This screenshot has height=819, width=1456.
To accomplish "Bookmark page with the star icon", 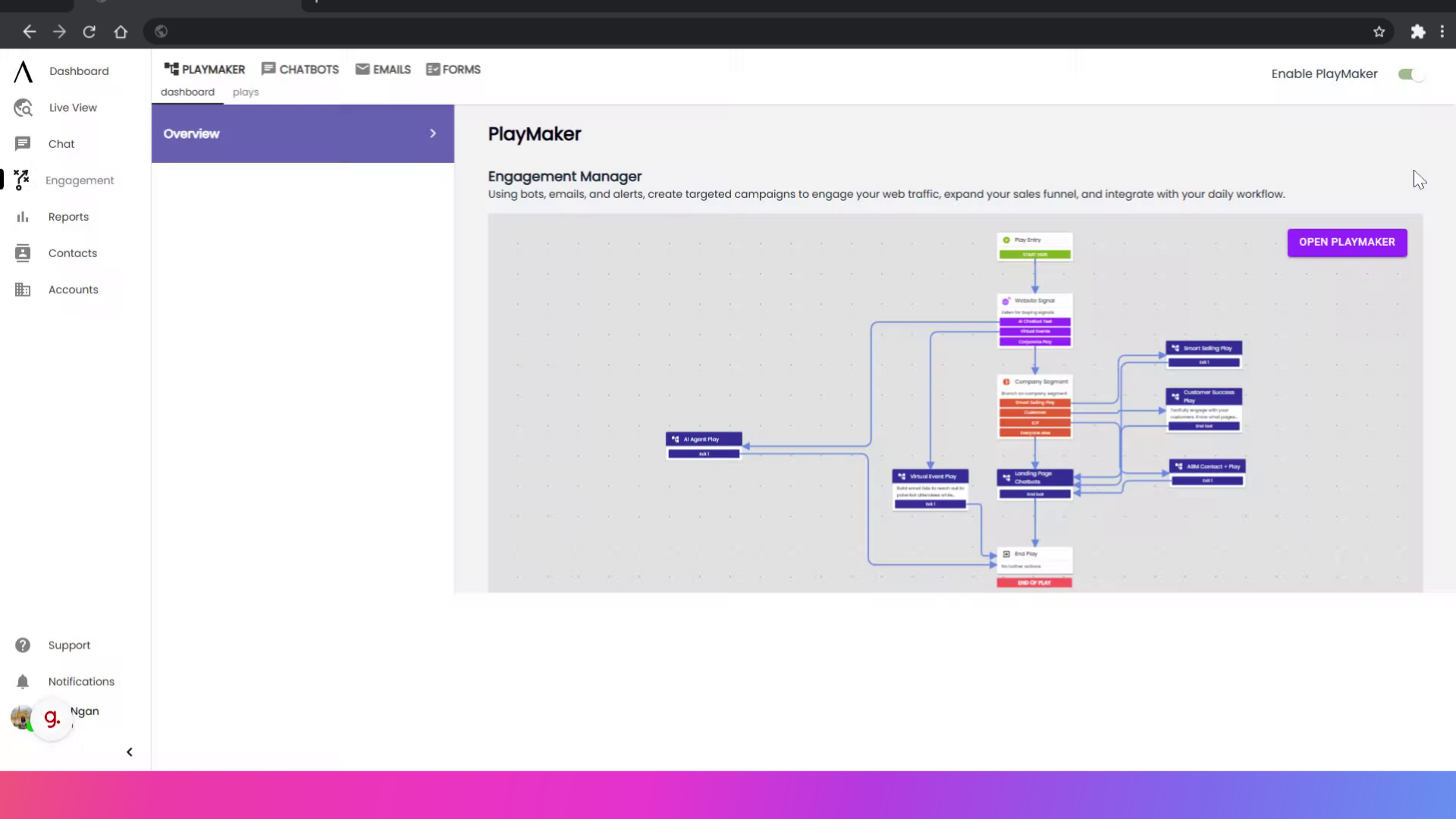I will click(1379, 32).
